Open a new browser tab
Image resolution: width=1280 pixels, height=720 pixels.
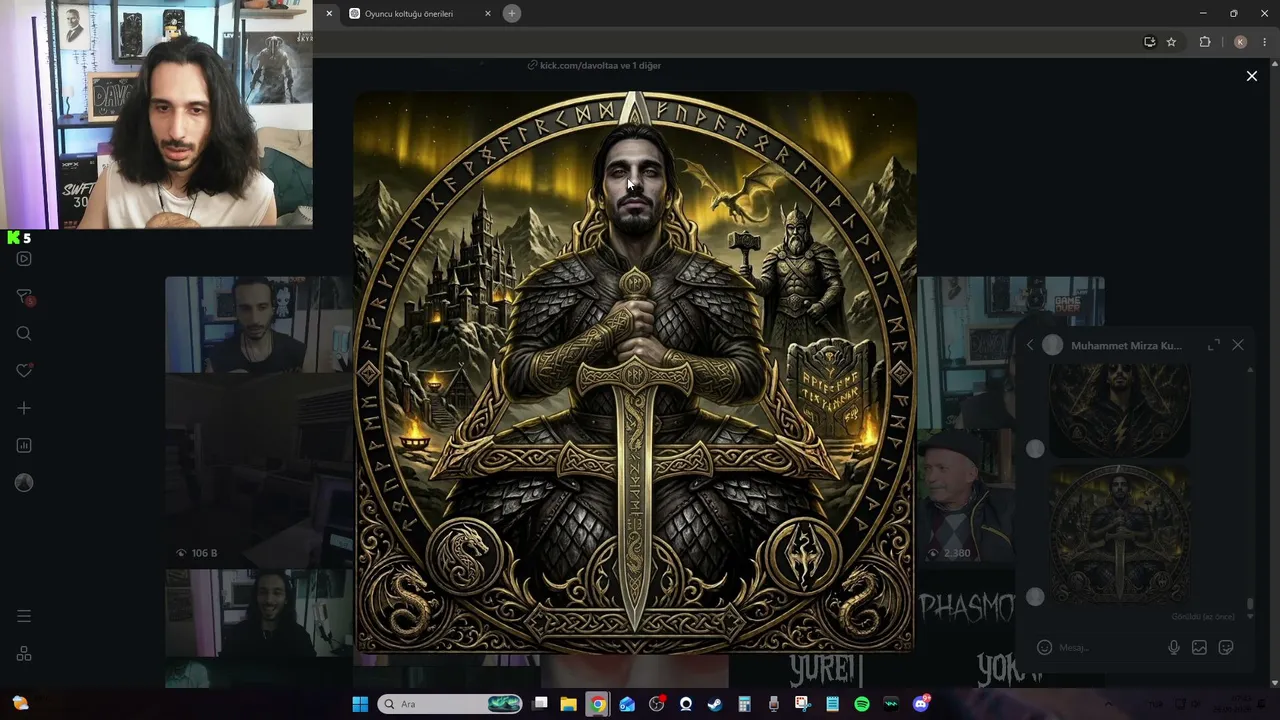click(512, 13)
